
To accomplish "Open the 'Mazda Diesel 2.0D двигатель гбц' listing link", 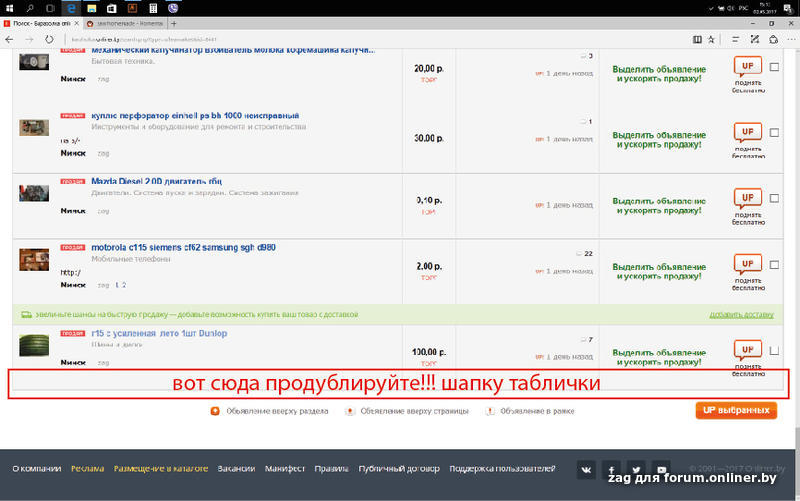I will (159, 181).
